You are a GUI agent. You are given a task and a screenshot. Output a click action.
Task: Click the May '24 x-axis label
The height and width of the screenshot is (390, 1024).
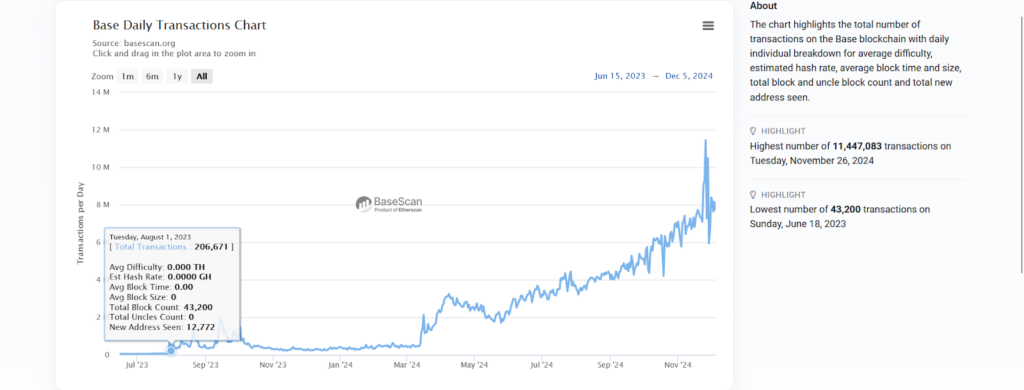(473, 365)
